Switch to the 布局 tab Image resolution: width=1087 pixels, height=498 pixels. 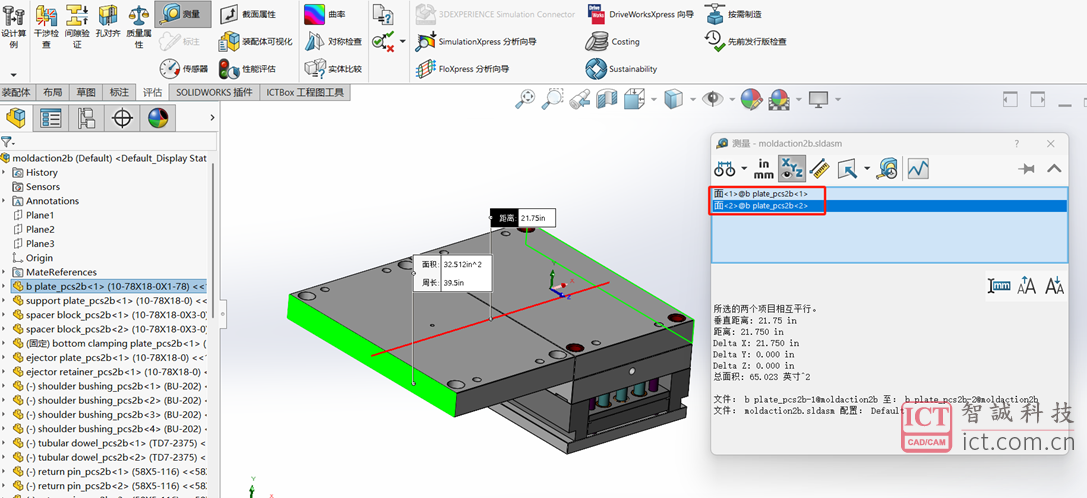click(53, 92)
